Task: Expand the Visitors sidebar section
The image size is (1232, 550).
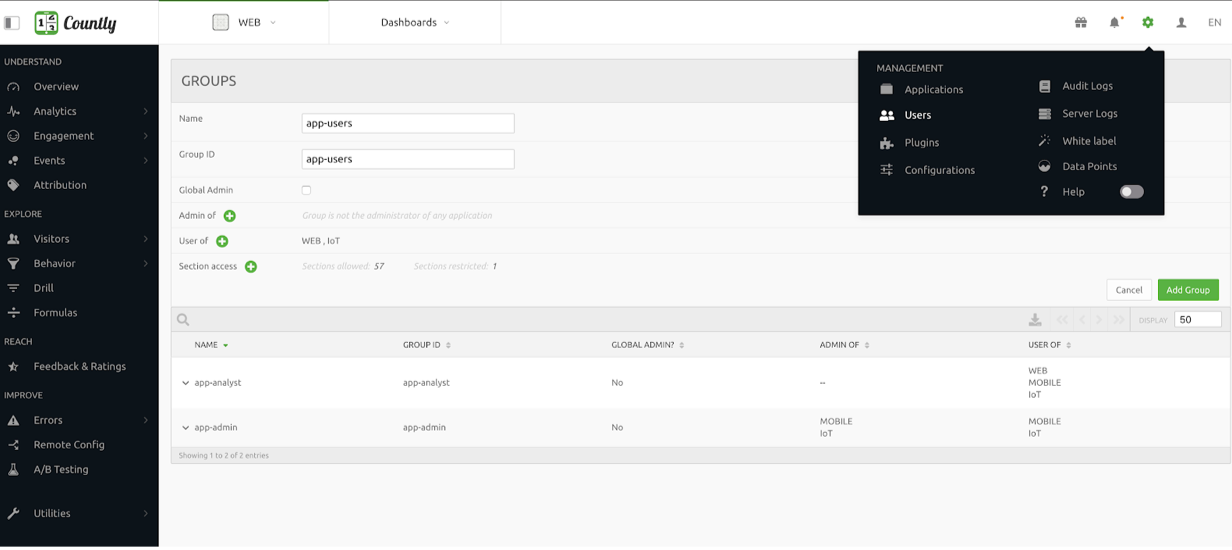Action: pyautogui.click(x=79, y=239)
